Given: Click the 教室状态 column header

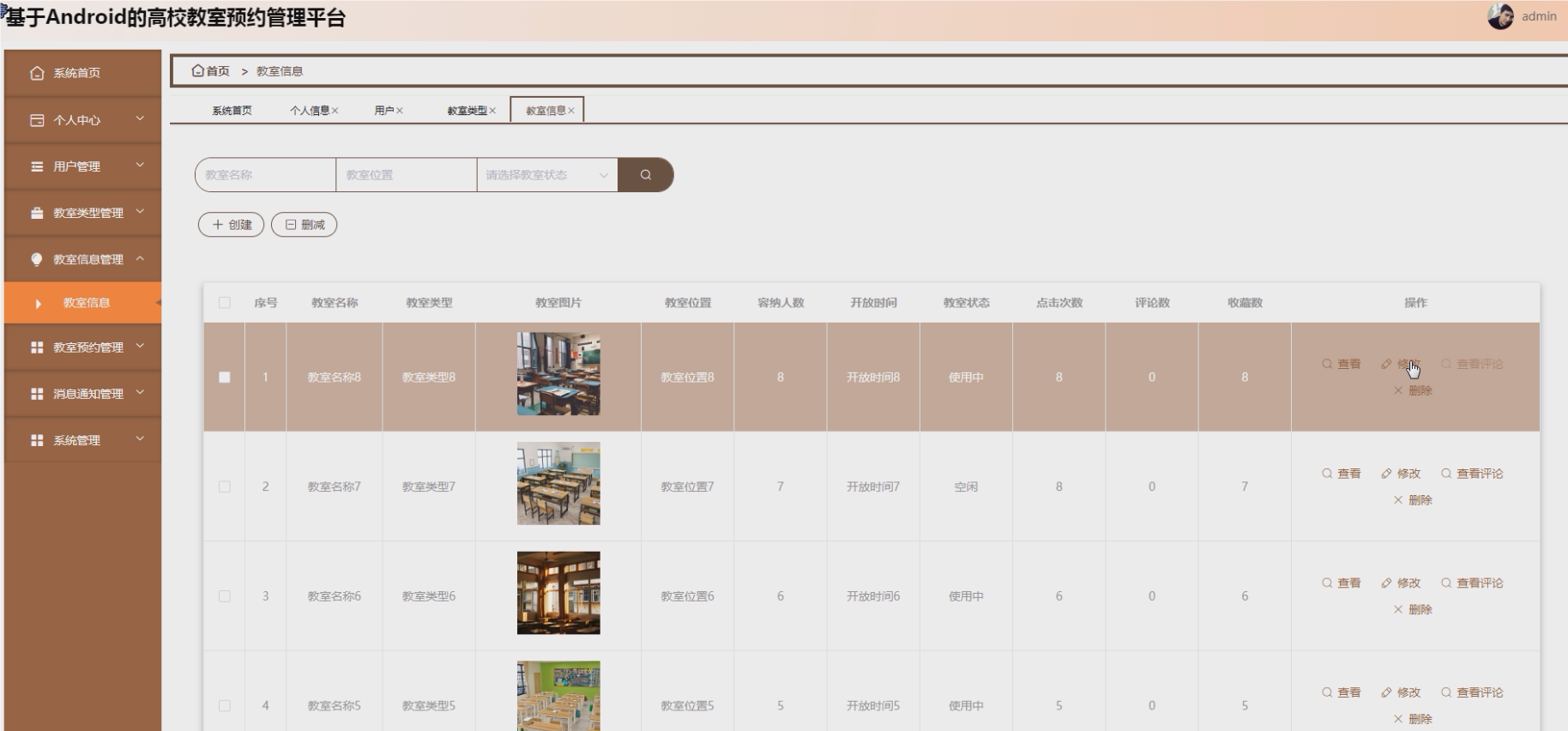Looking at the screenshot, I should click(967, 303).
